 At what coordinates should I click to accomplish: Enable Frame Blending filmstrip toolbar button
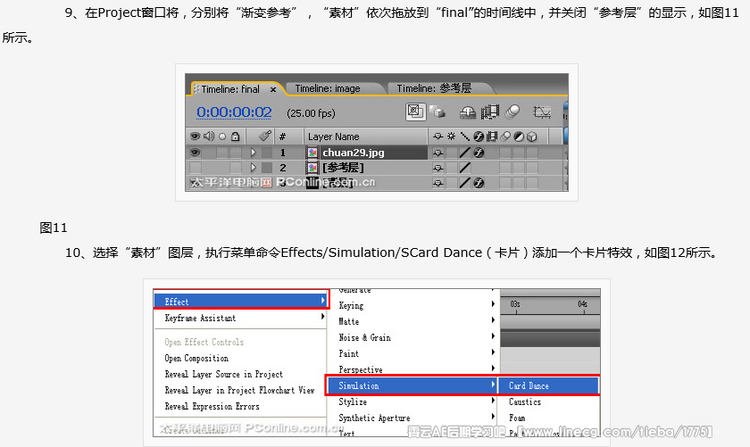click(x=490, y=112)
